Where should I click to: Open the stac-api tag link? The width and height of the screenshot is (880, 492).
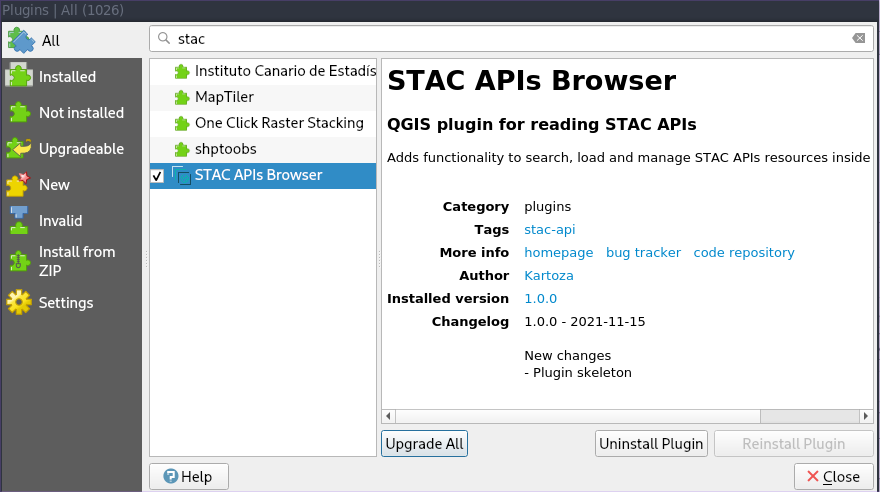tap(549, 229)
